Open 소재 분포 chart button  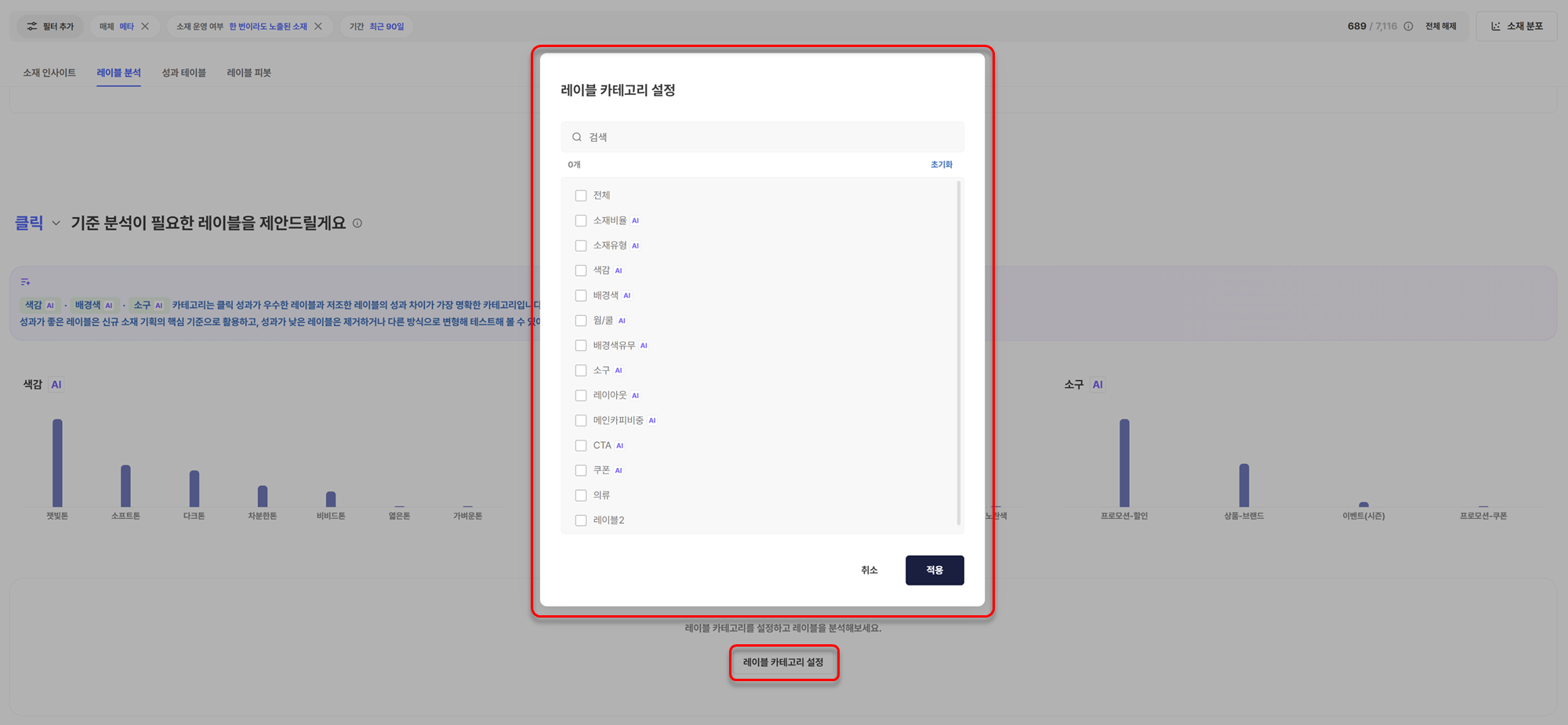pos(1516,27)
